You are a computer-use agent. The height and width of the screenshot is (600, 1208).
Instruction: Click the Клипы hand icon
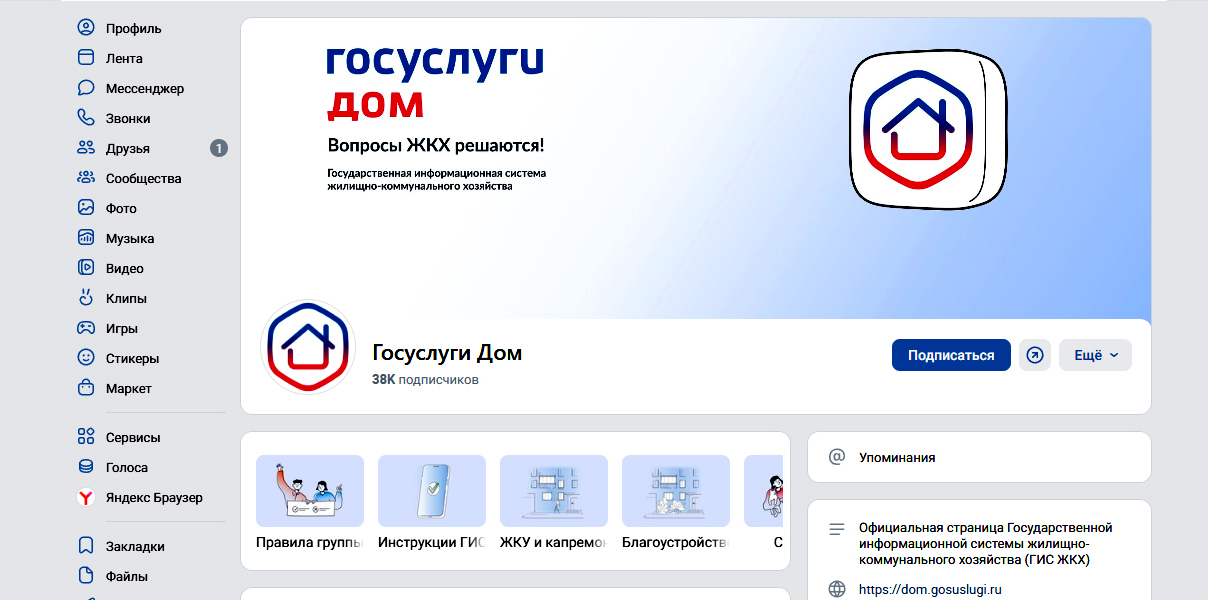click(x=86, y=298)
